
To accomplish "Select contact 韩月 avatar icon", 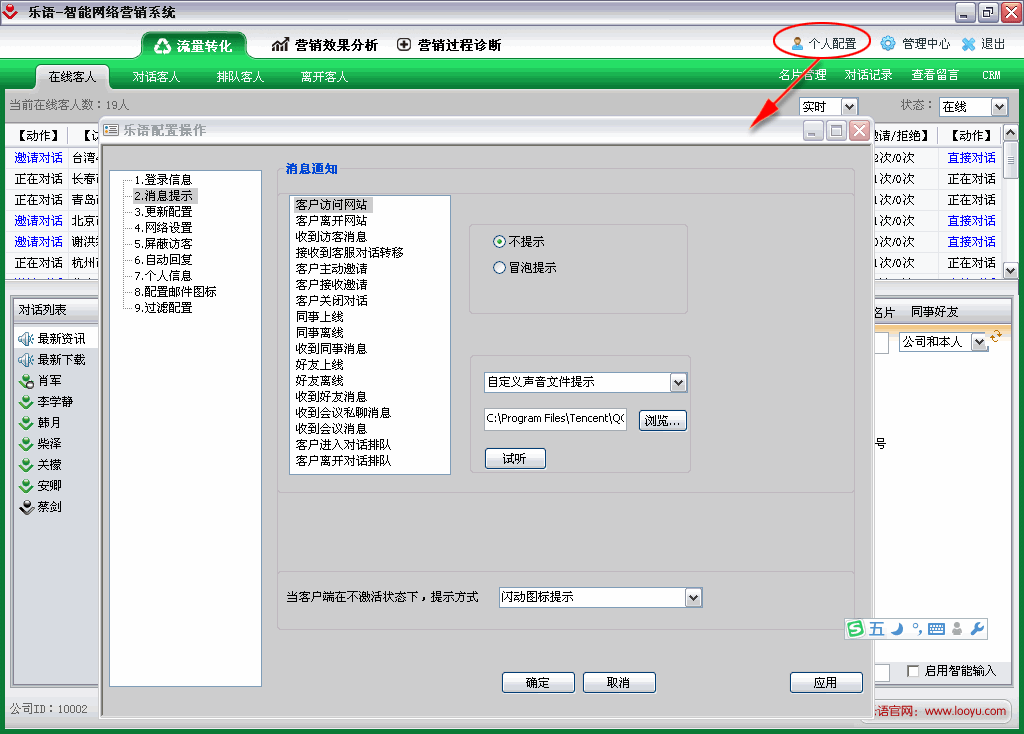I will 26,423.
